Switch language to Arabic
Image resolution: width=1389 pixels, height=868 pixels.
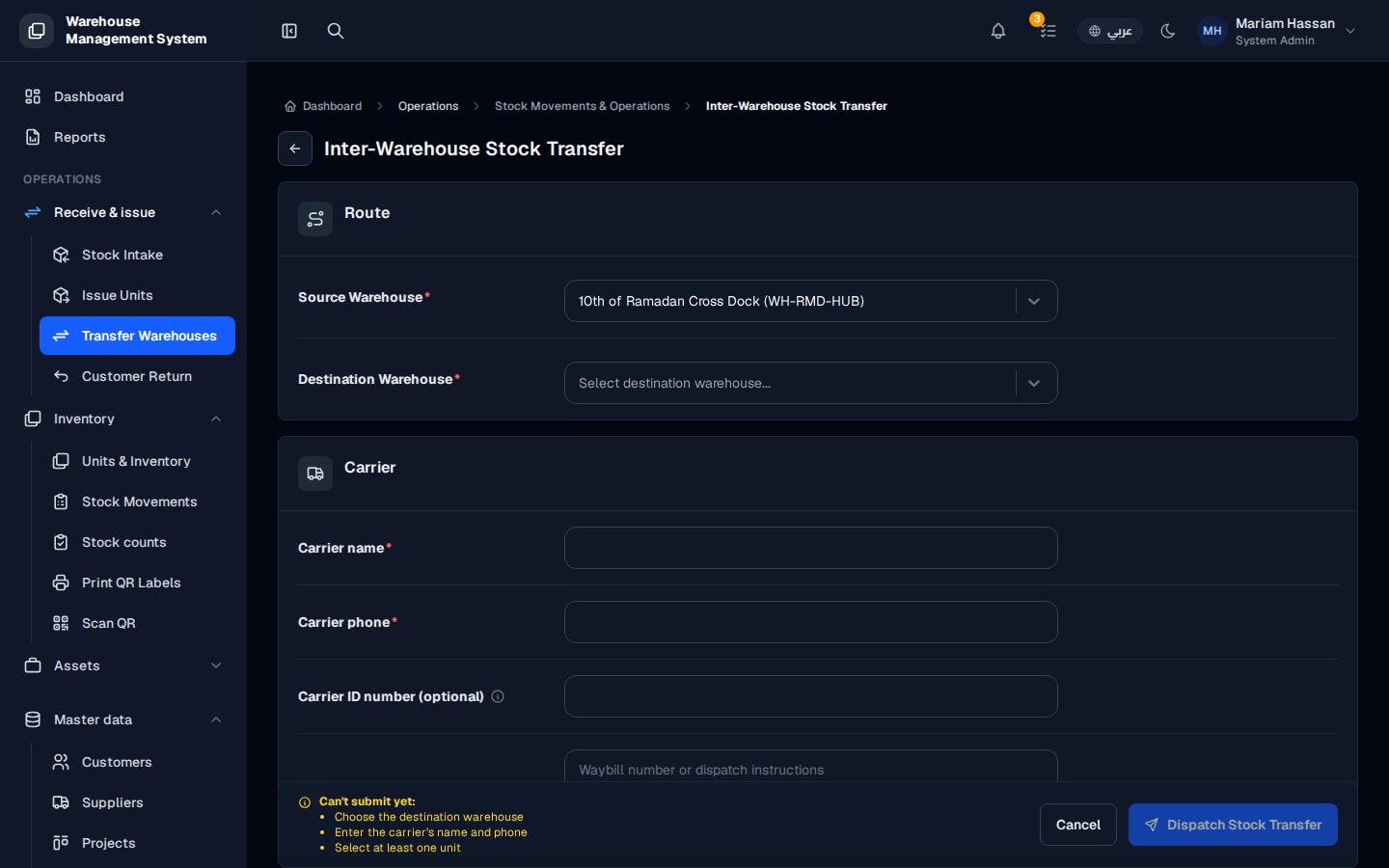click(1110, 31)
